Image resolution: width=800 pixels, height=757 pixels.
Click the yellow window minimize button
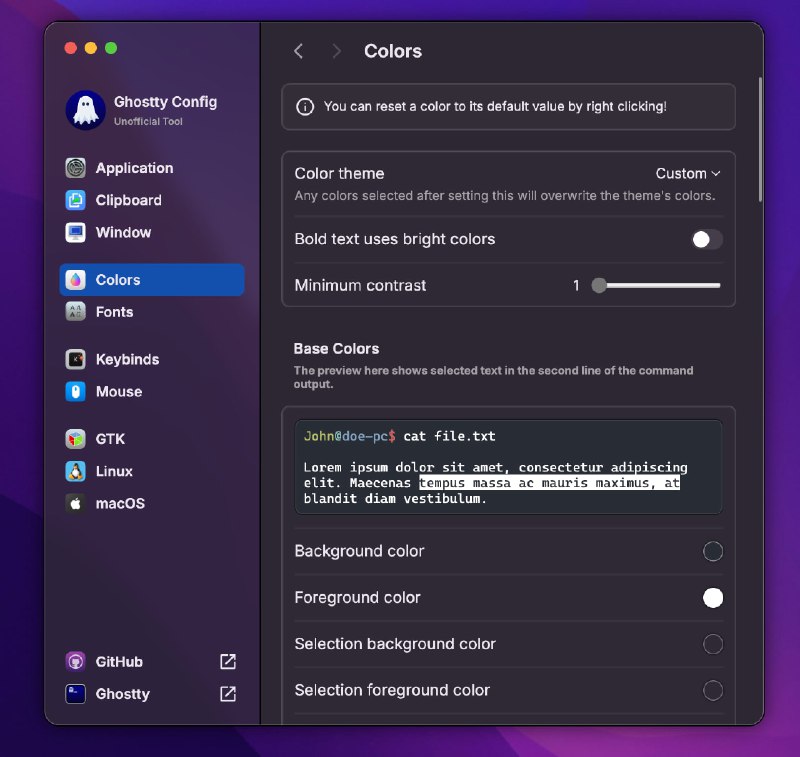coord(91,48)
